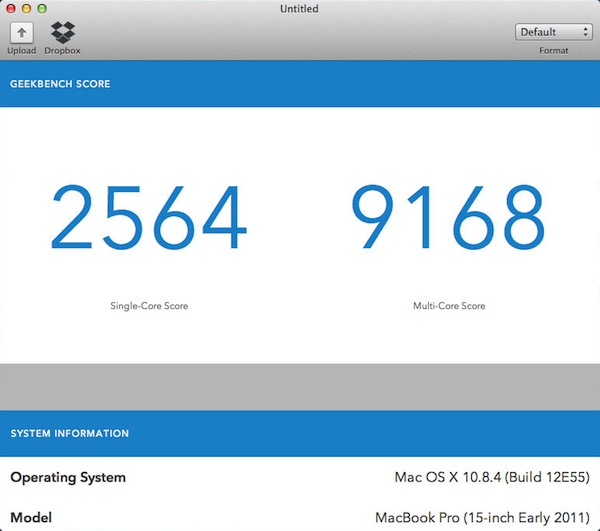This screenshot has width=600, height=531.
Task: Click the SYSTEM INFORMATION header
Action: tap(70, 433)
